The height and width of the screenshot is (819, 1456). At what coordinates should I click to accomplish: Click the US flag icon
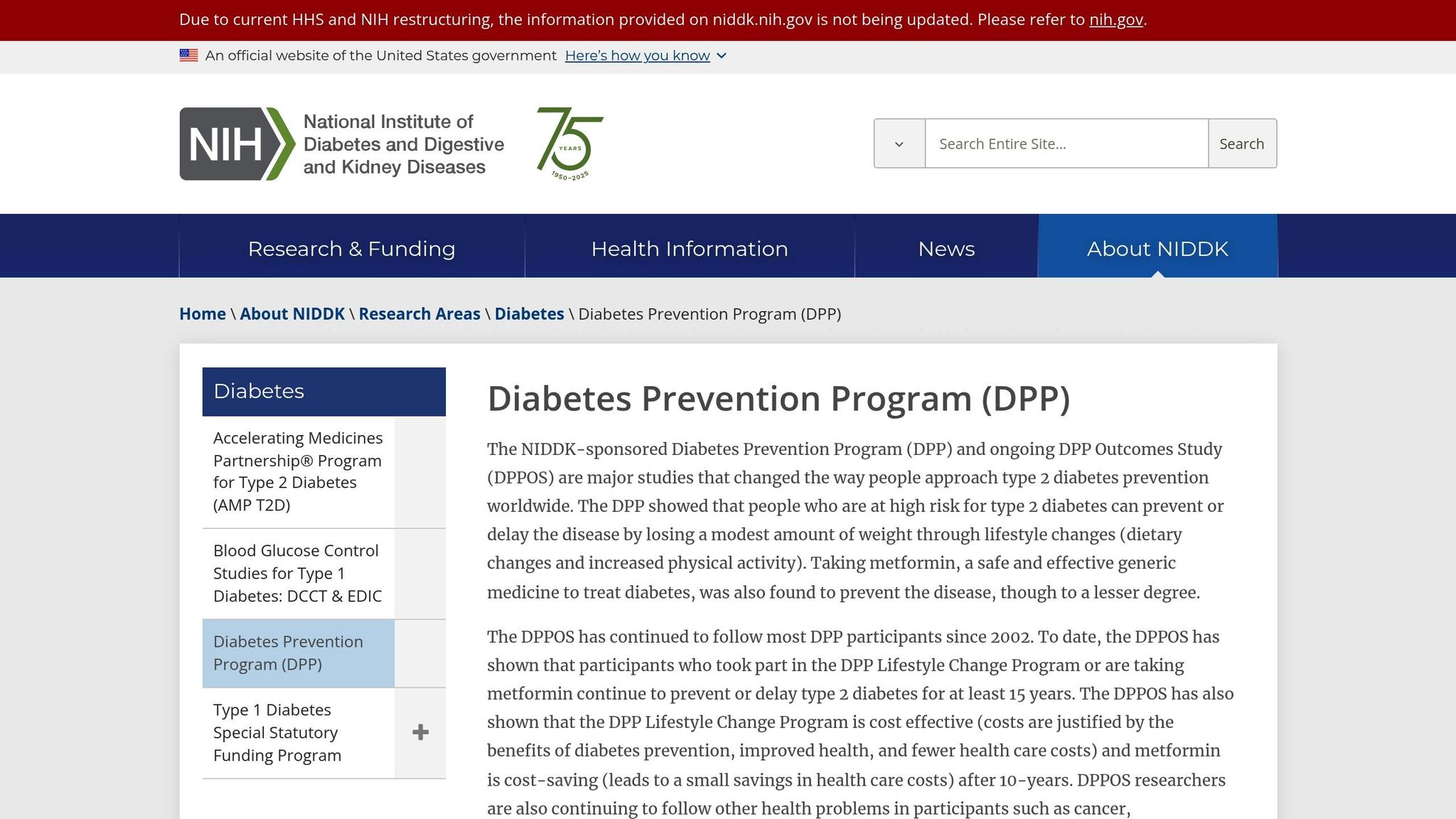pos(188,55)
